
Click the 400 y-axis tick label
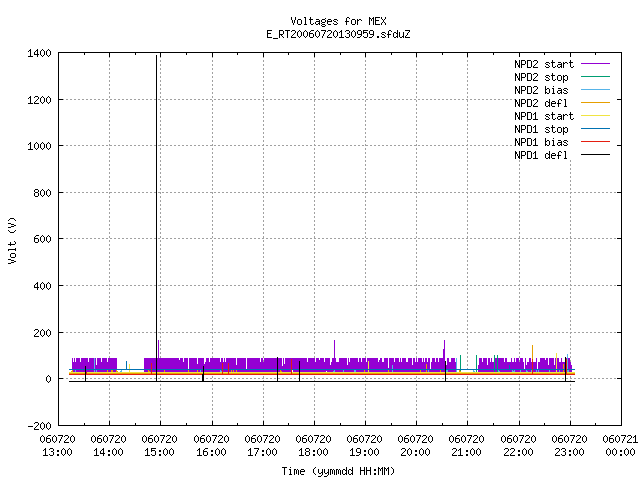click(x=42, y=286)
